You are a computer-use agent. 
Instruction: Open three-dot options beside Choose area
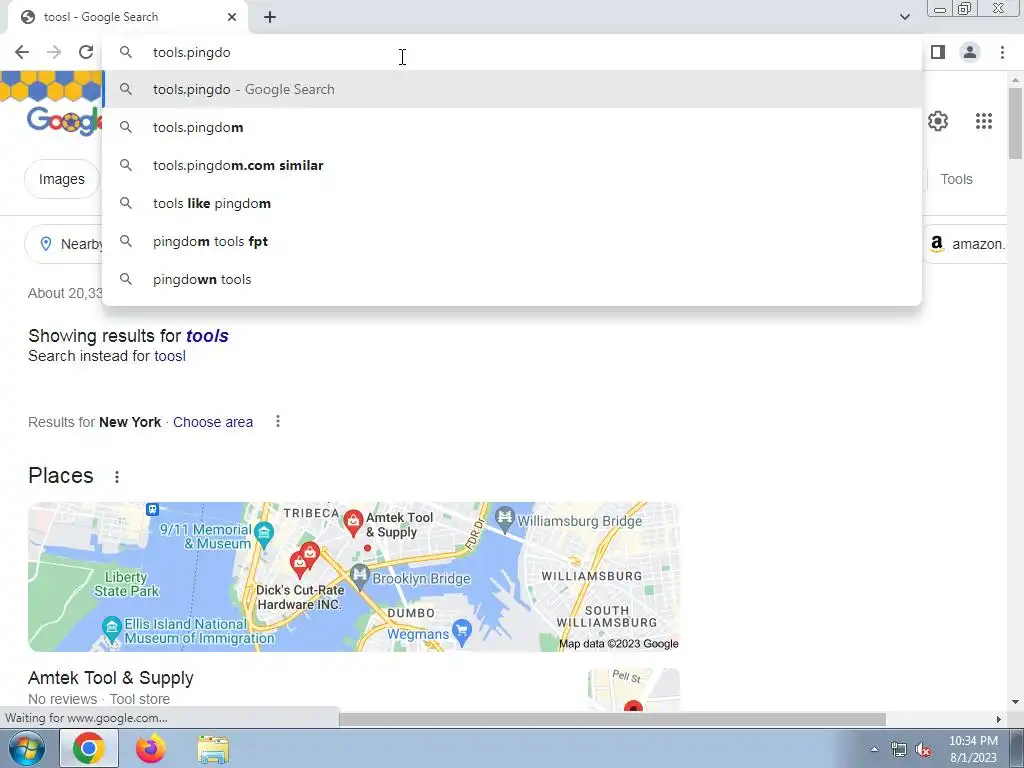tap(278, 421)
